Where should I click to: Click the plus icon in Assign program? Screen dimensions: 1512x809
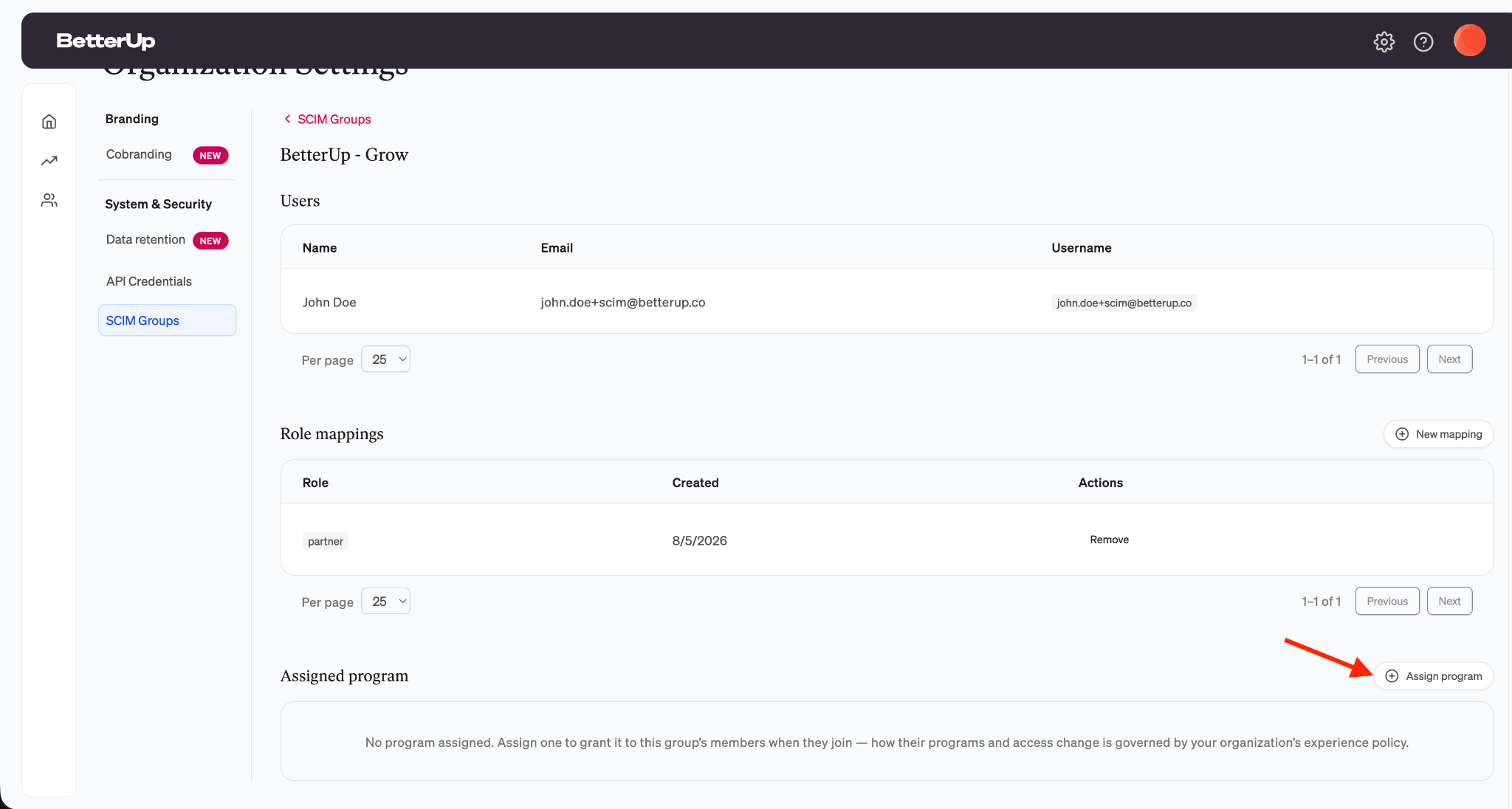pyautogui.click(x=1392, y=676)
